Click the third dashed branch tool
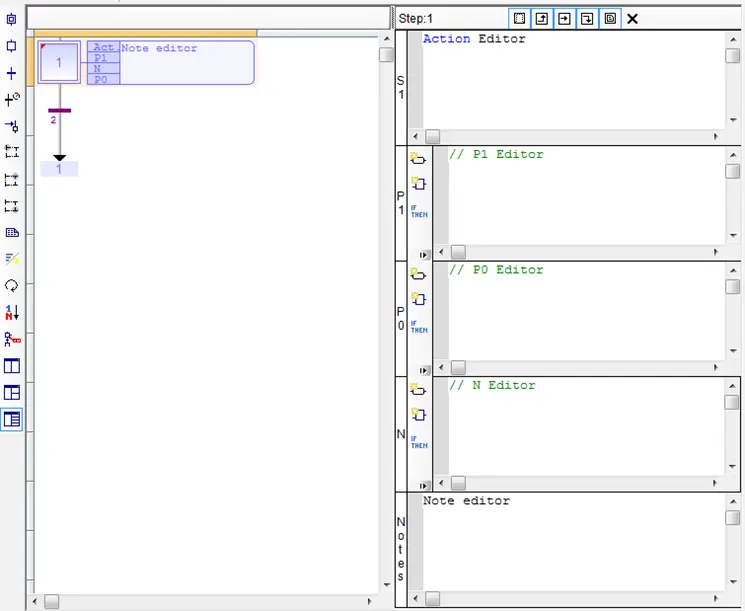This screenshot has height=611, width=745. [x=12, y=206]
